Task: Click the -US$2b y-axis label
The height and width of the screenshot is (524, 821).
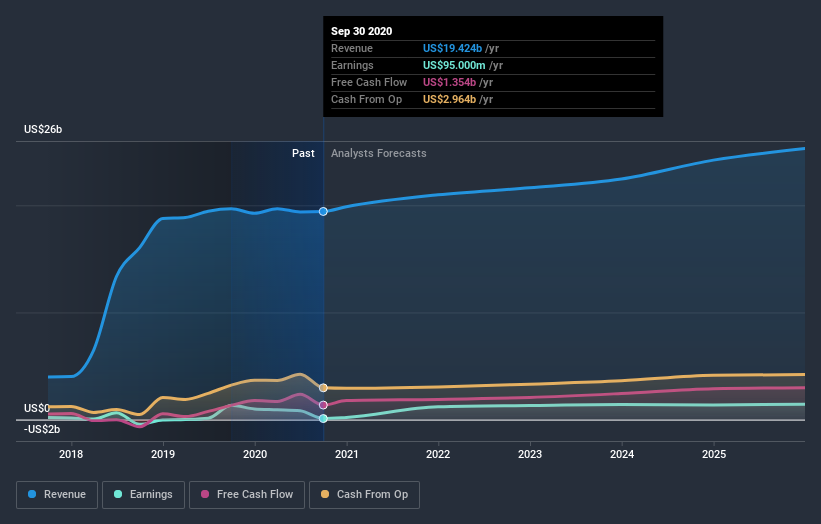Action: coord(42,430)
